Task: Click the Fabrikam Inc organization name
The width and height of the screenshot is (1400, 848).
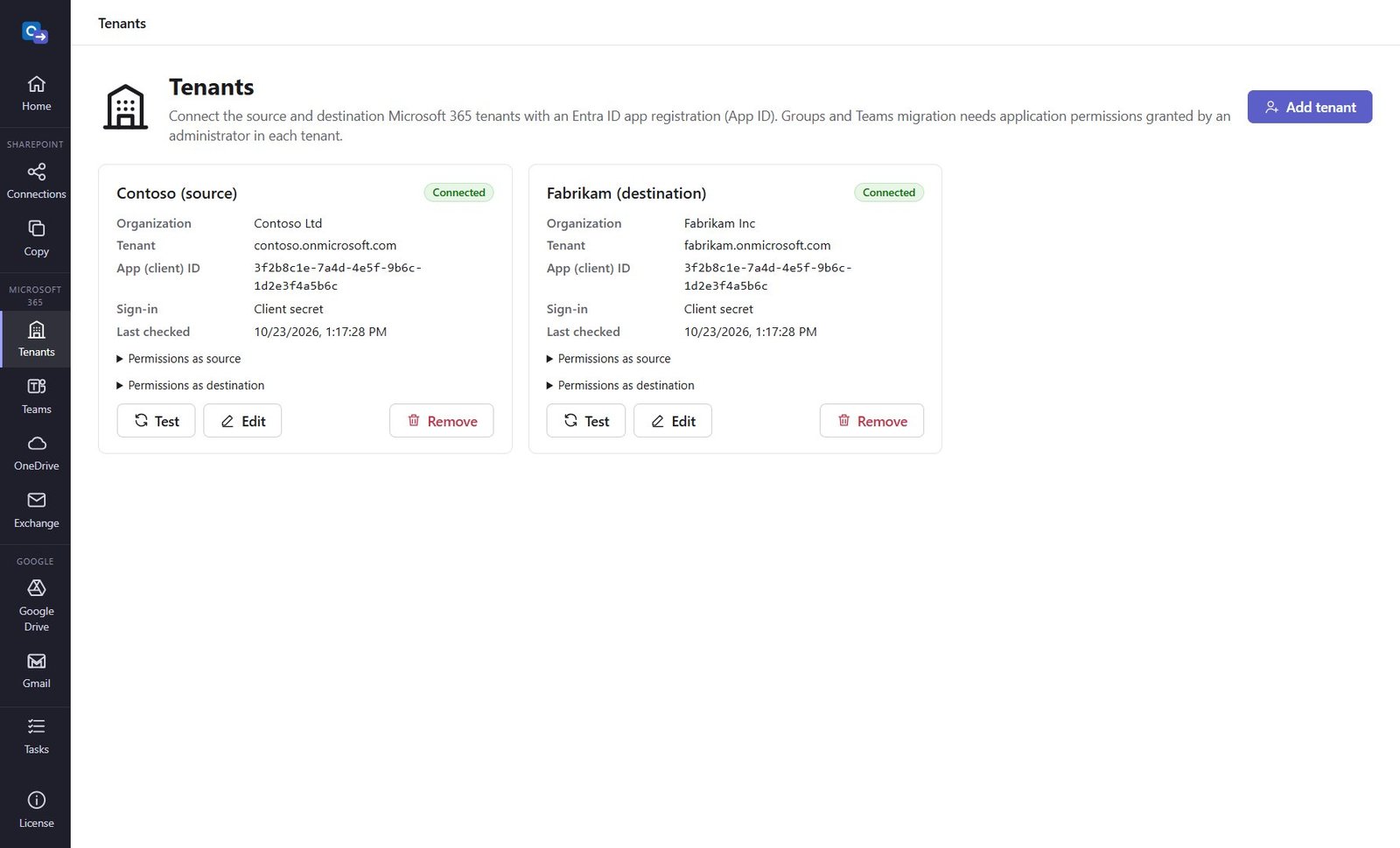Action: tap(719, 223)
